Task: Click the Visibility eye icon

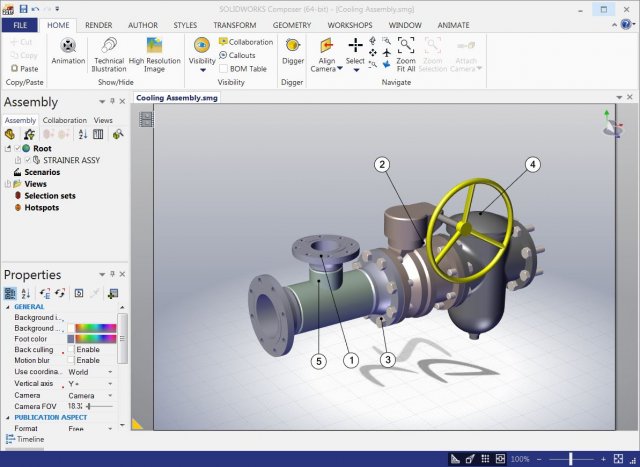Action: click(202, 45)
